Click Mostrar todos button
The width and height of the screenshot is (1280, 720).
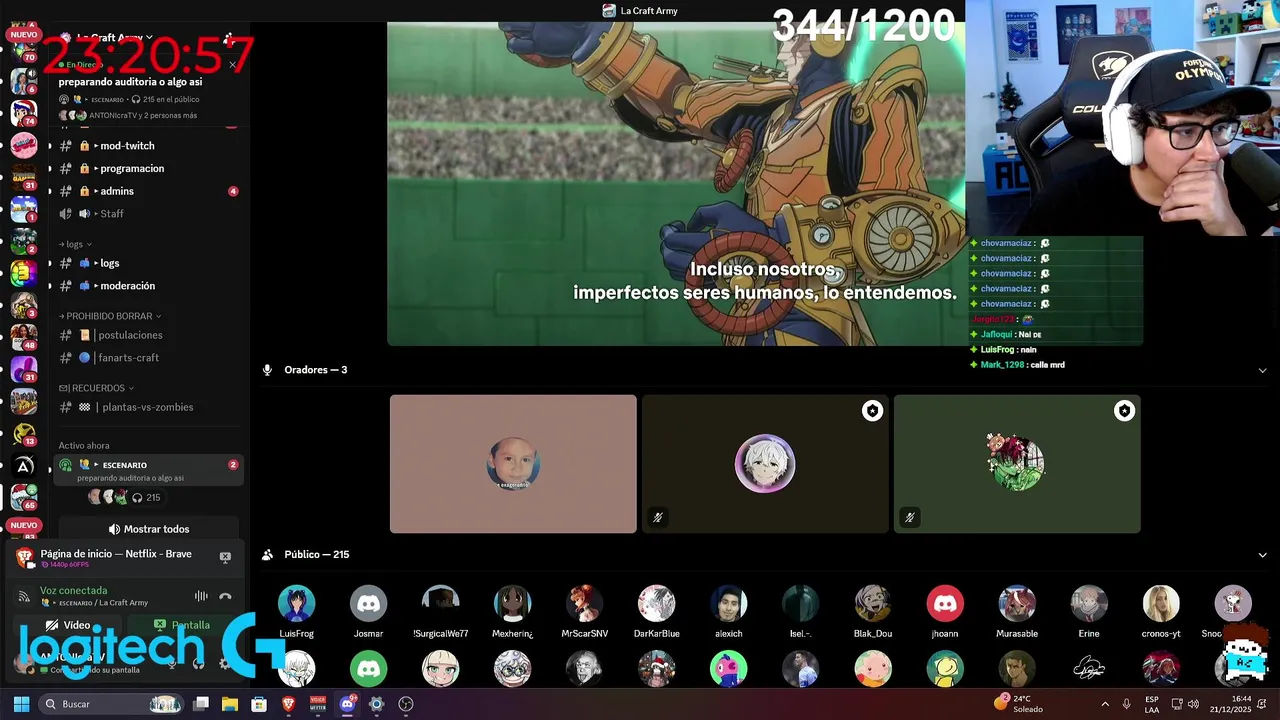coord(149,529)
